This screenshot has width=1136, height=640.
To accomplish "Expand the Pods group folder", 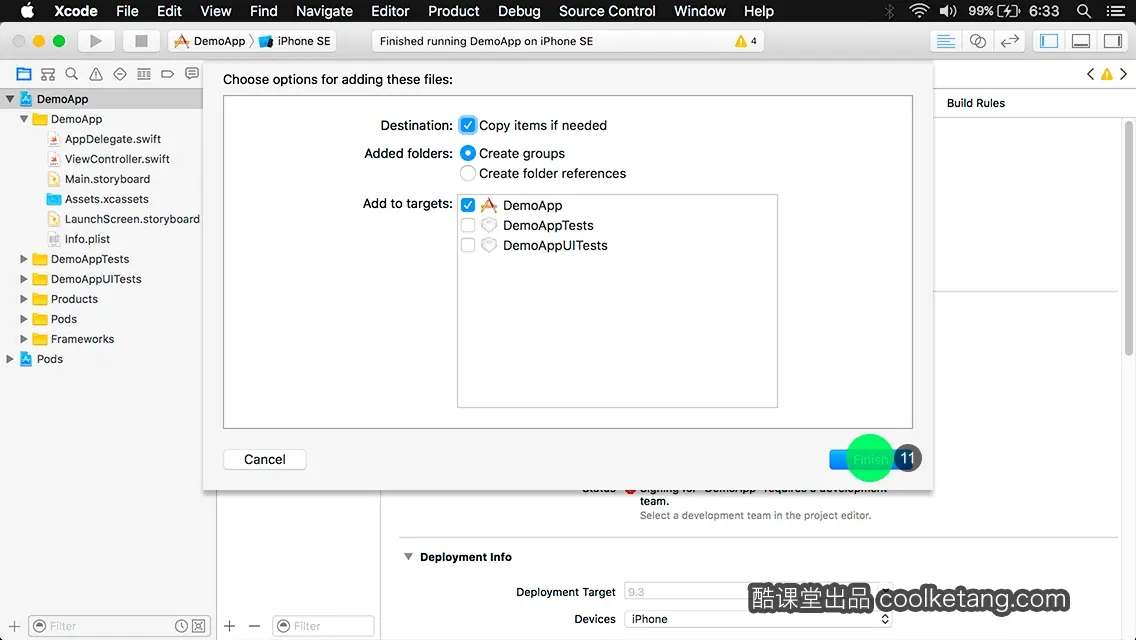I will [24, 319].
